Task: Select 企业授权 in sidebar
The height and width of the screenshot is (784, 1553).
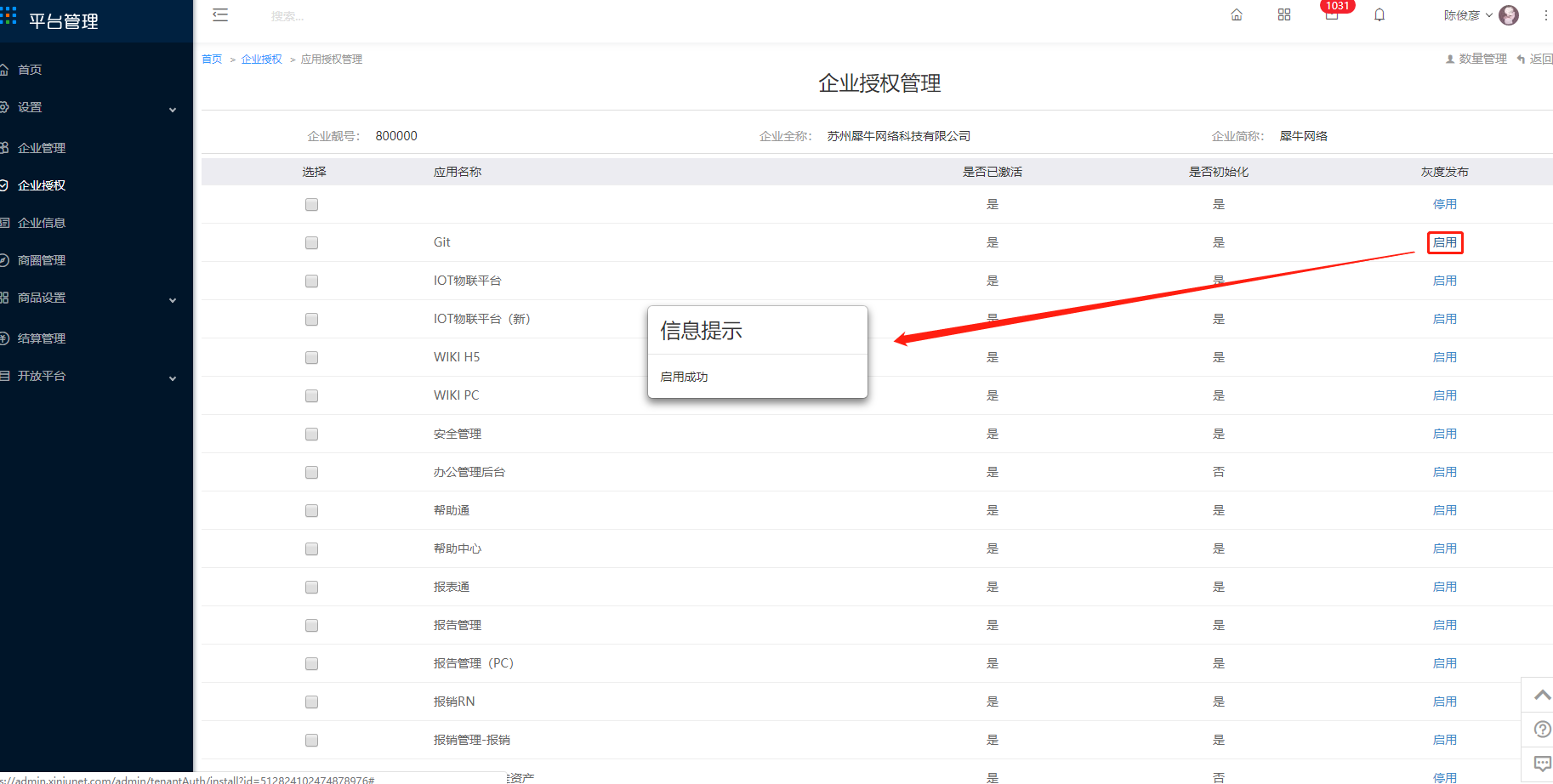Action: (41, 185)
